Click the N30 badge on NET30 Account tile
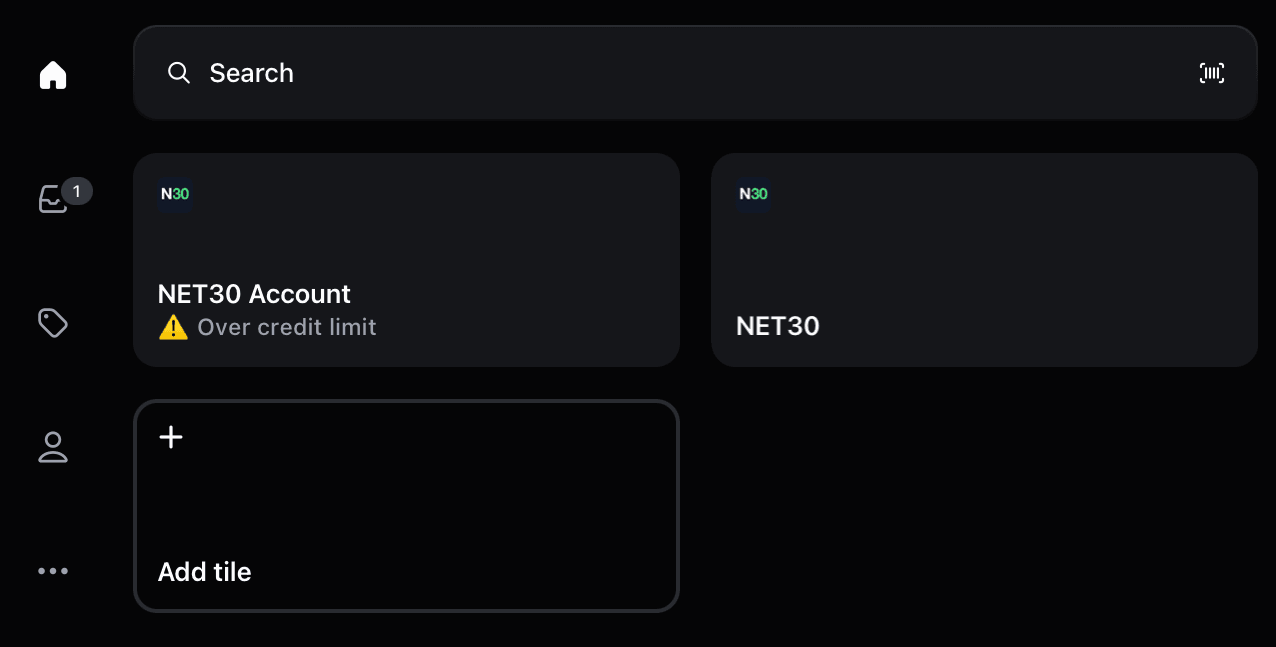The image size is (1276, 647). tap(175, 194)
